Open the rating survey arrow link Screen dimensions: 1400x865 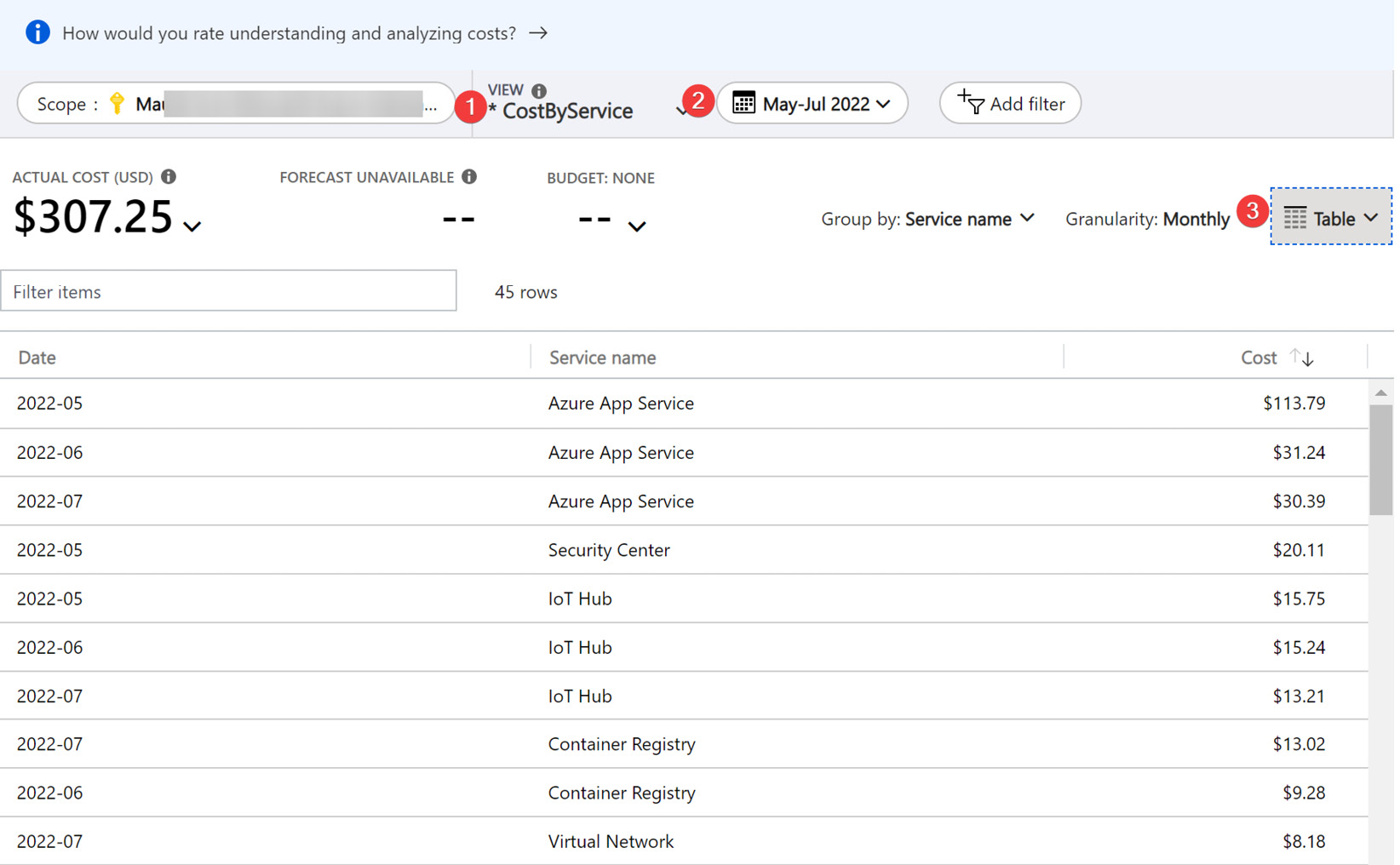click(x=538, y=33)
